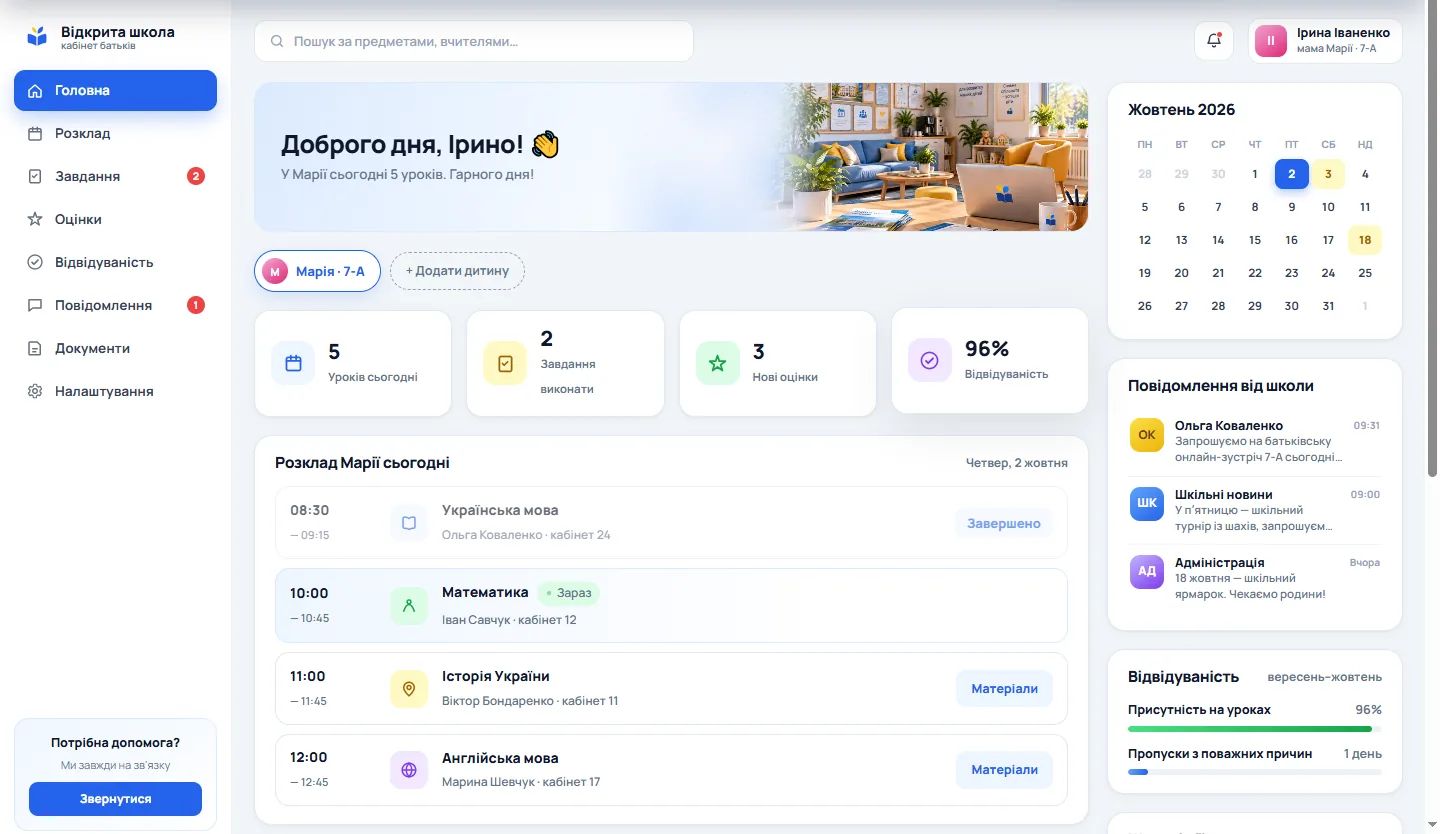This screenshot has height=834, width=1440.
Task: Click the globe icon for Англійська мова
Action: [408, 770]
